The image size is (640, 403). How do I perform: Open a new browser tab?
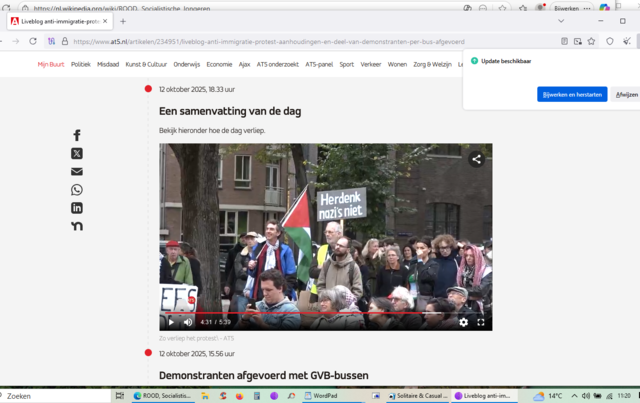[123, 21]
